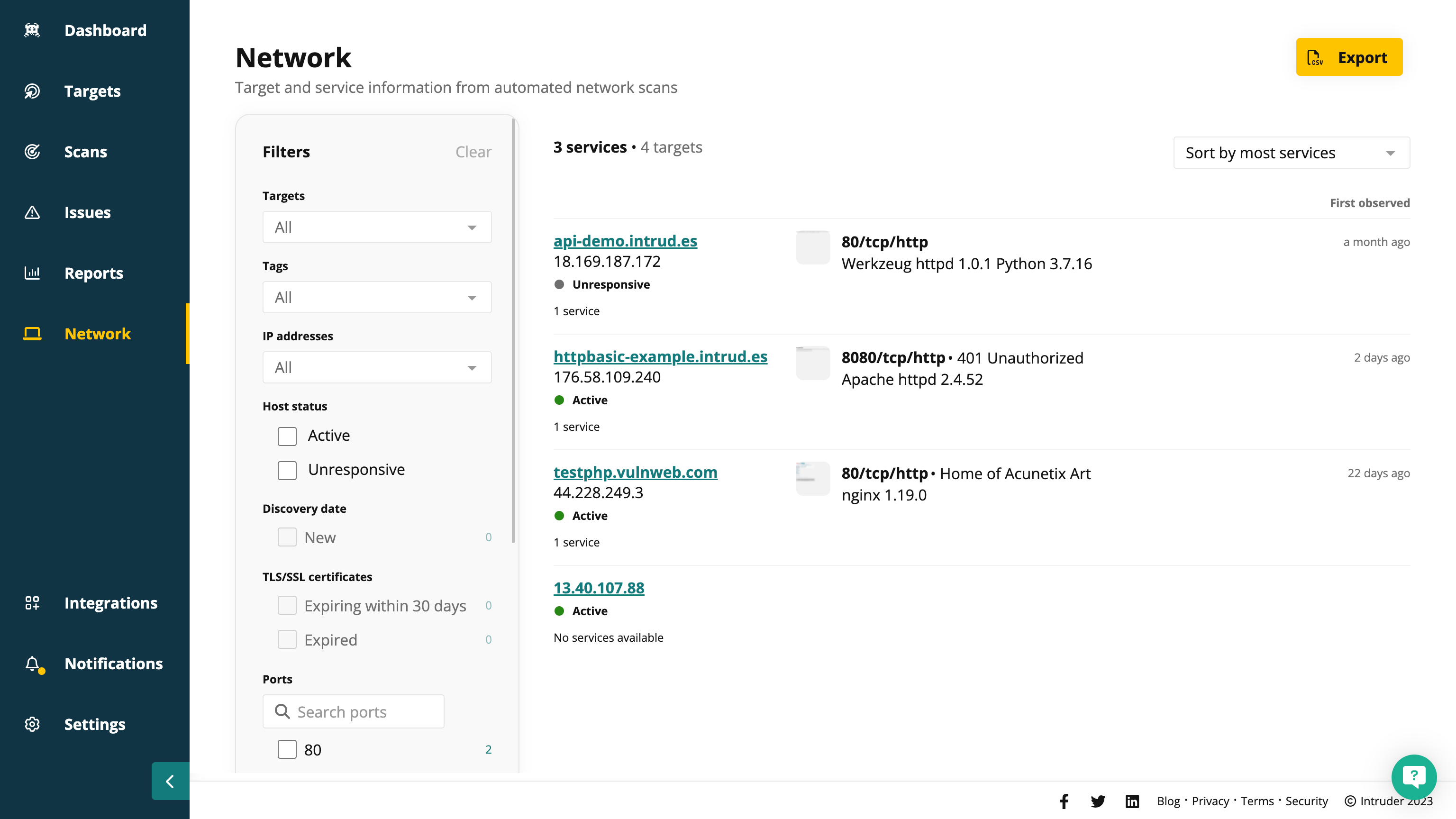The image size is (1456, 819).
Task: Collapse the sidebar with the chevron
Action: click(170, 781)
